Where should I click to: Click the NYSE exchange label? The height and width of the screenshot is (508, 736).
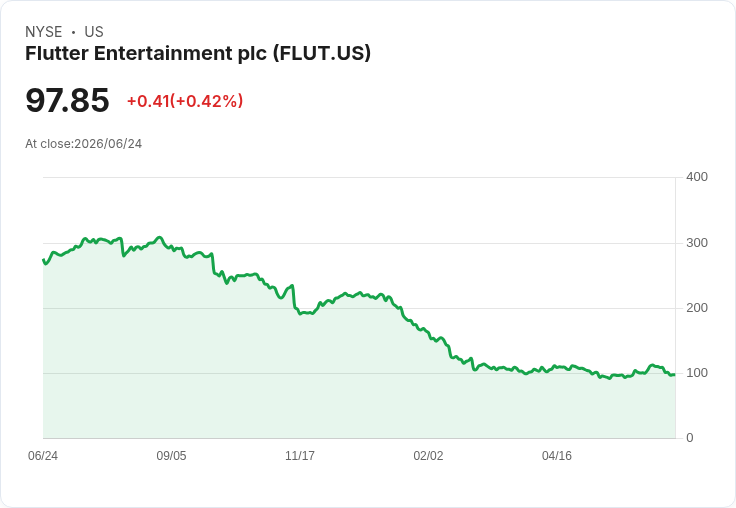pyautogui.click(x=44, y=32)
